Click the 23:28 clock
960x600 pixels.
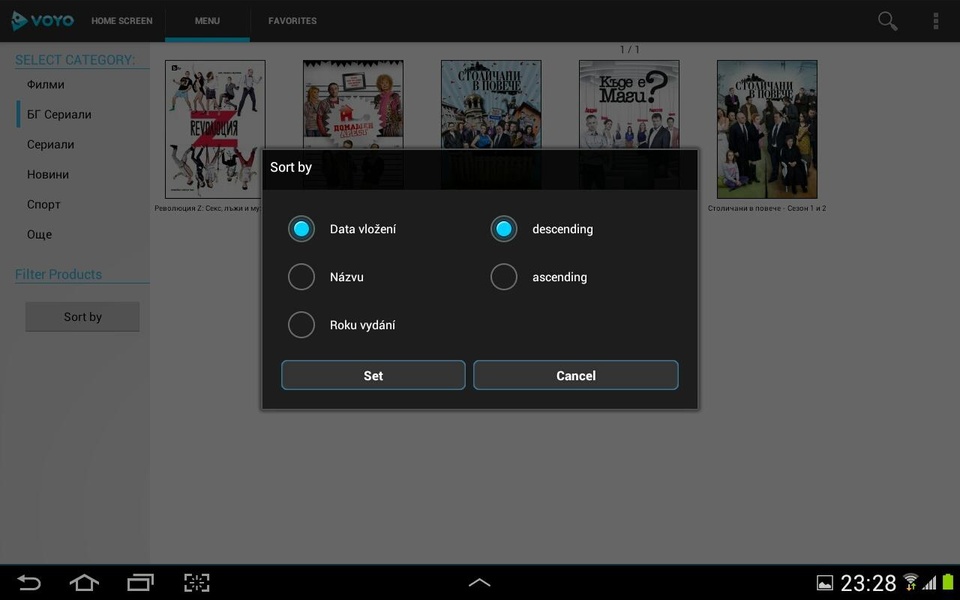(x=868, y=583)
